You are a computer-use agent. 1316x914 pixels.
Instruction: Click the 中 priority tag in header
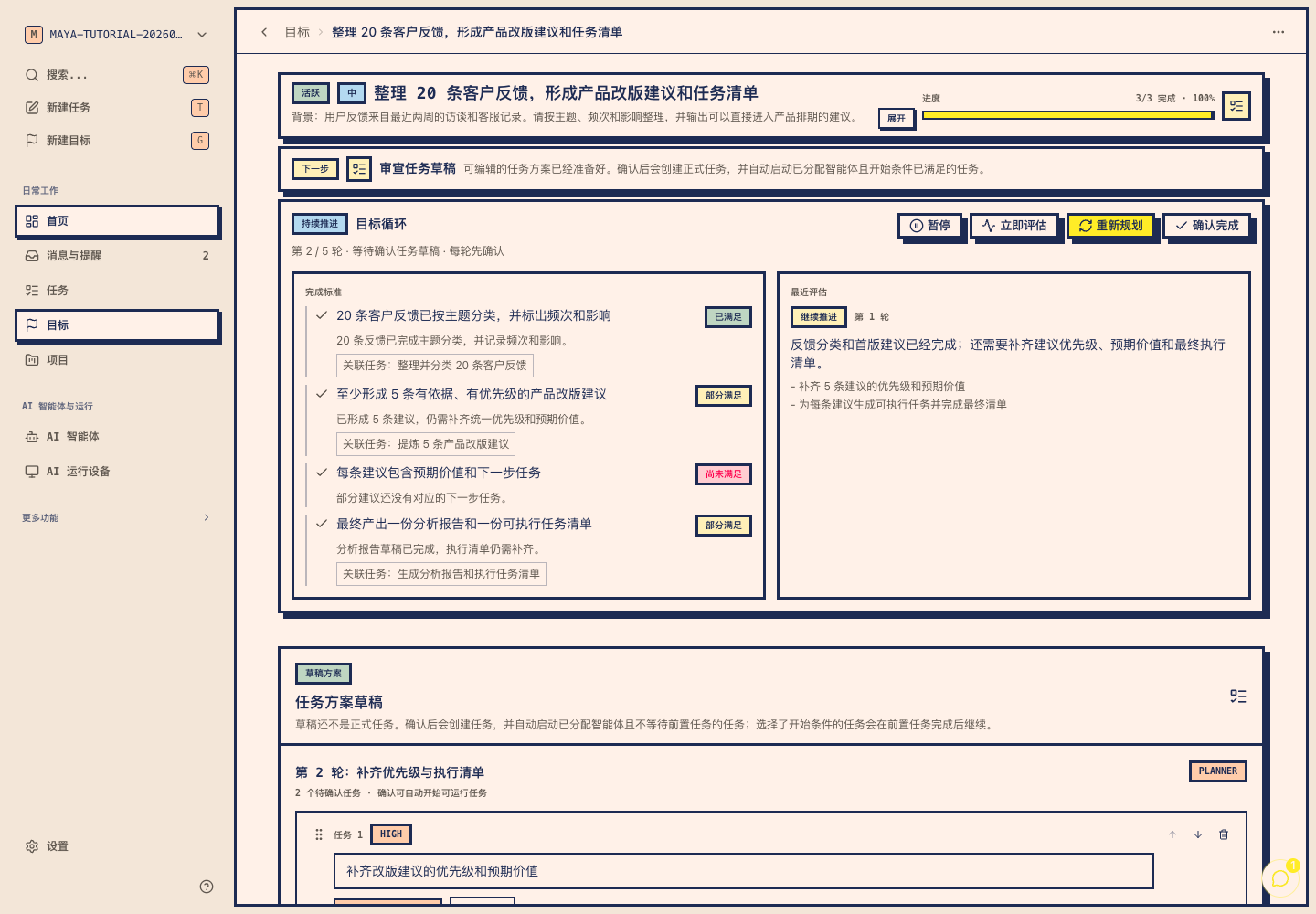point(352,93)
